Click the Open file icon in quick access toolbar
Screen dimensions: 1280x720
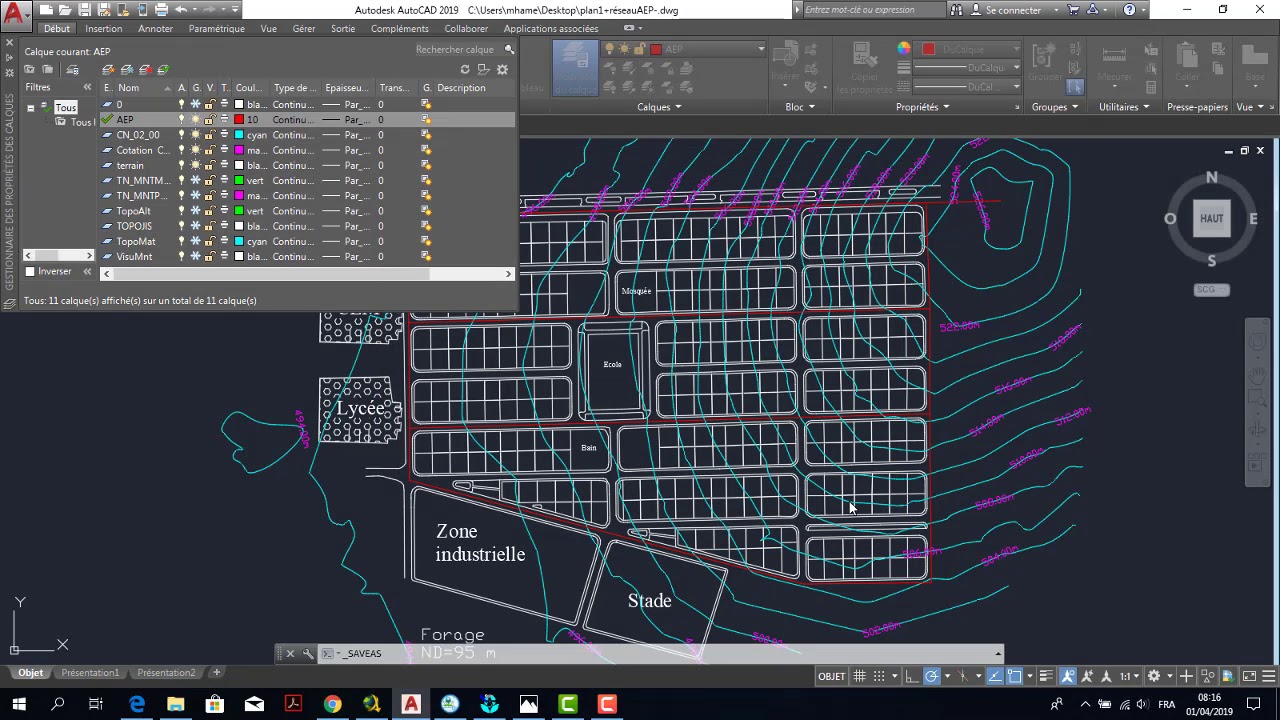66,10
